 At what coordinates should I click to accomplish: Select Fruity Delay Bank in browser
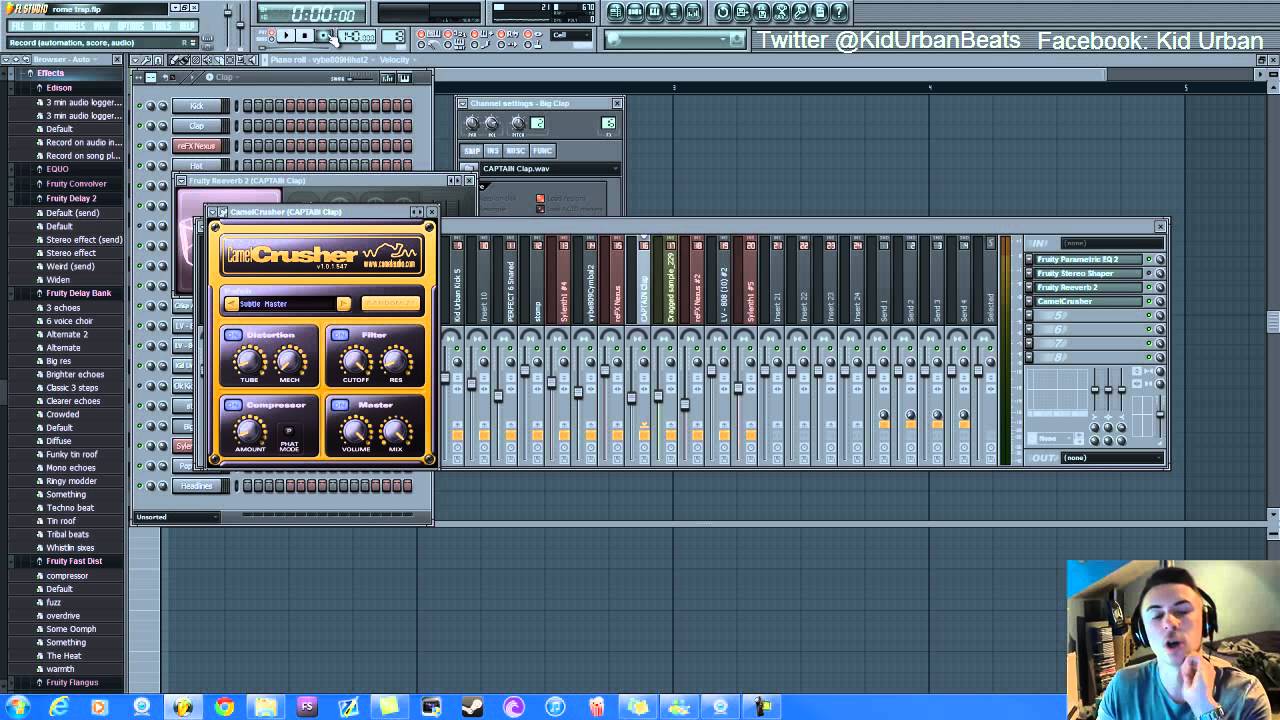78,293
